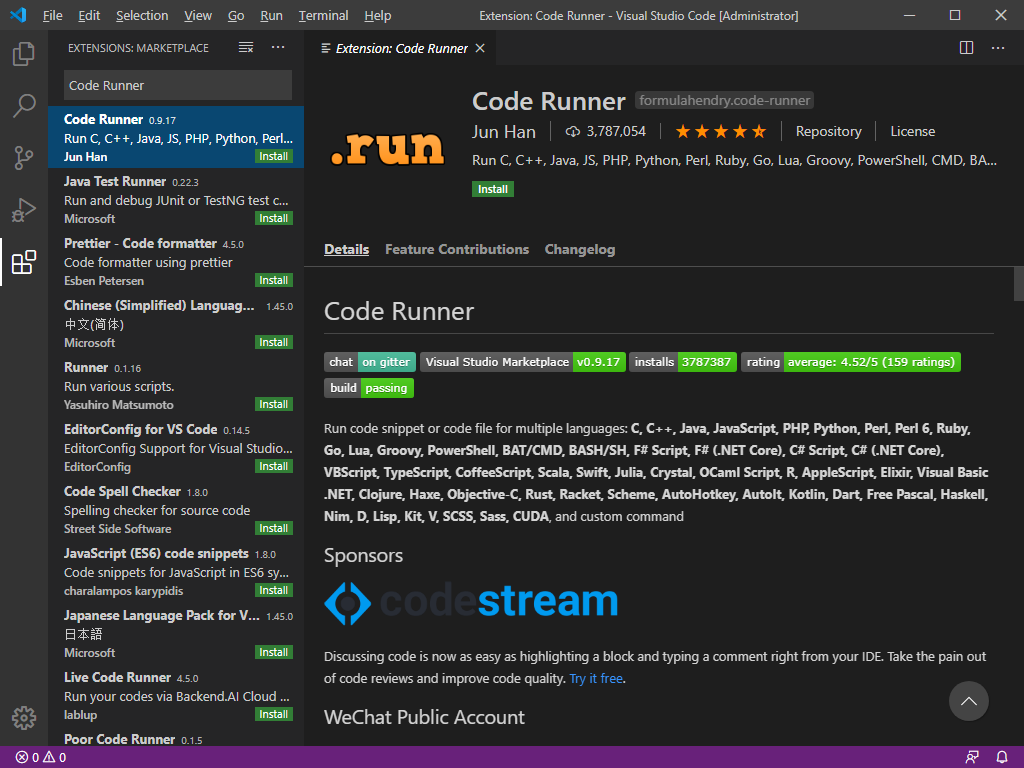Select the Extension: Code Runner editor tab

pyautogui.click(x=402, y=48)
